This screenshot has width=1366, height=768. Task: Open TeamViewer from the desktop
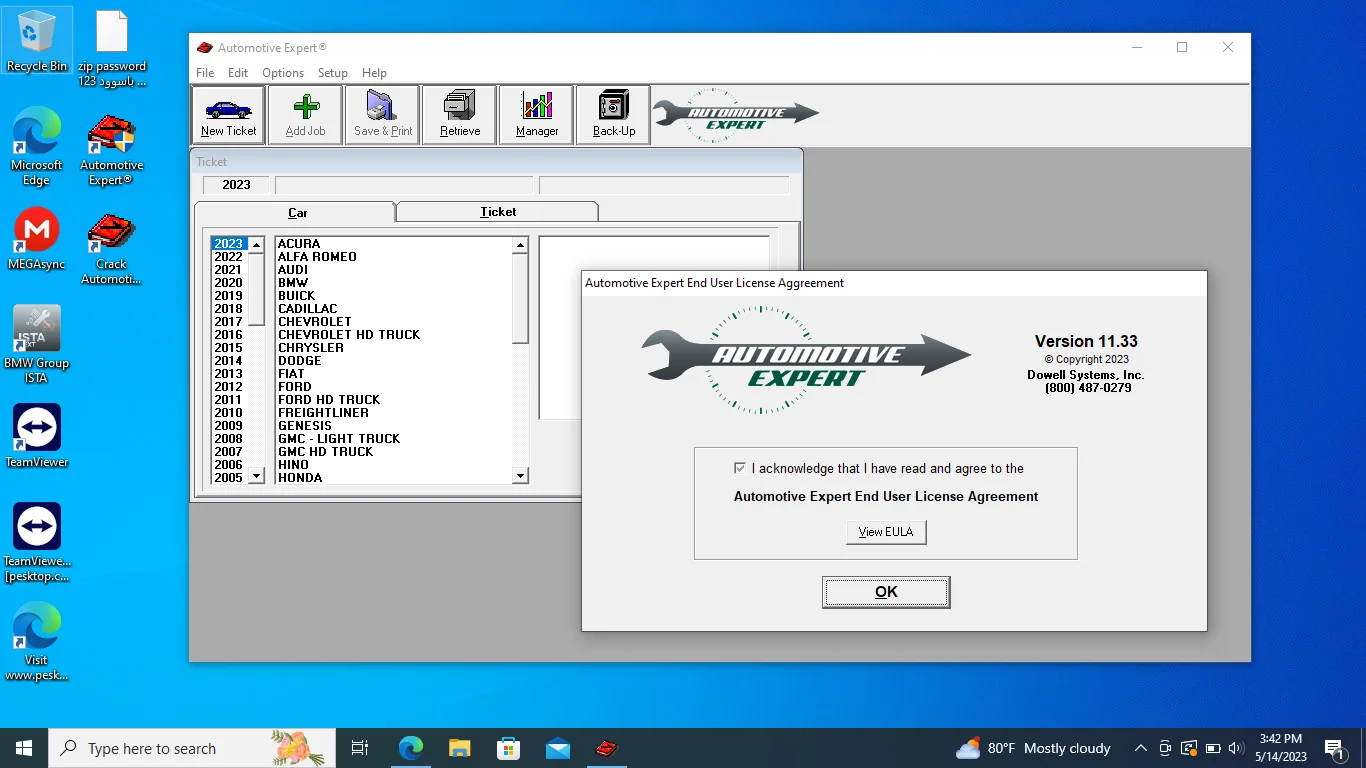pyautogui.click(x=37, y=425)
